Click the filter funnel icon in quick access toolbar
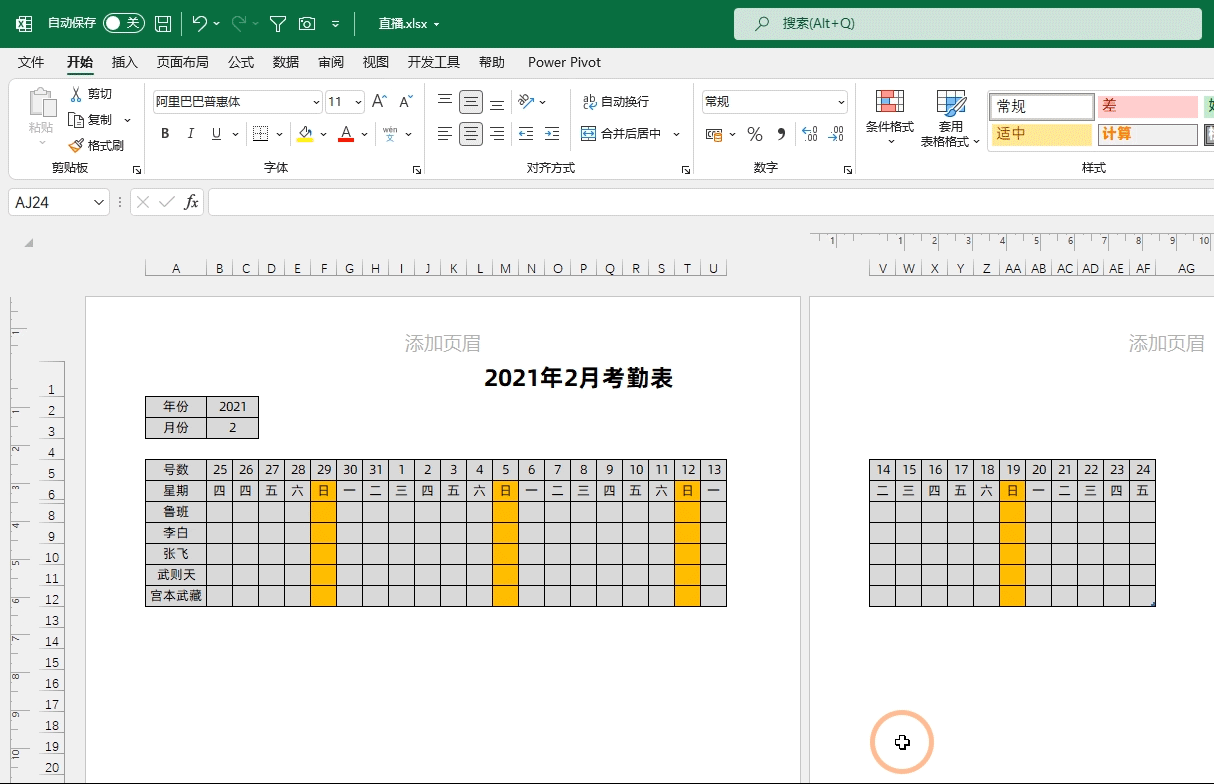1214x784 pixels. pyautogui.click(x=279, y=23)
